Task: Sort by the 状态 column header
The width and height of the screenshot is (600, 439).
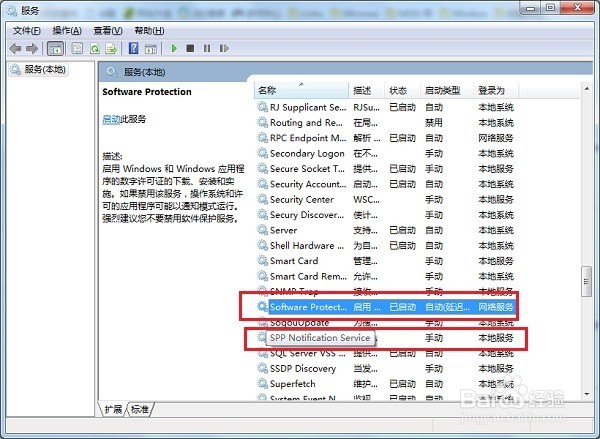Action: (x=403, y=91)
